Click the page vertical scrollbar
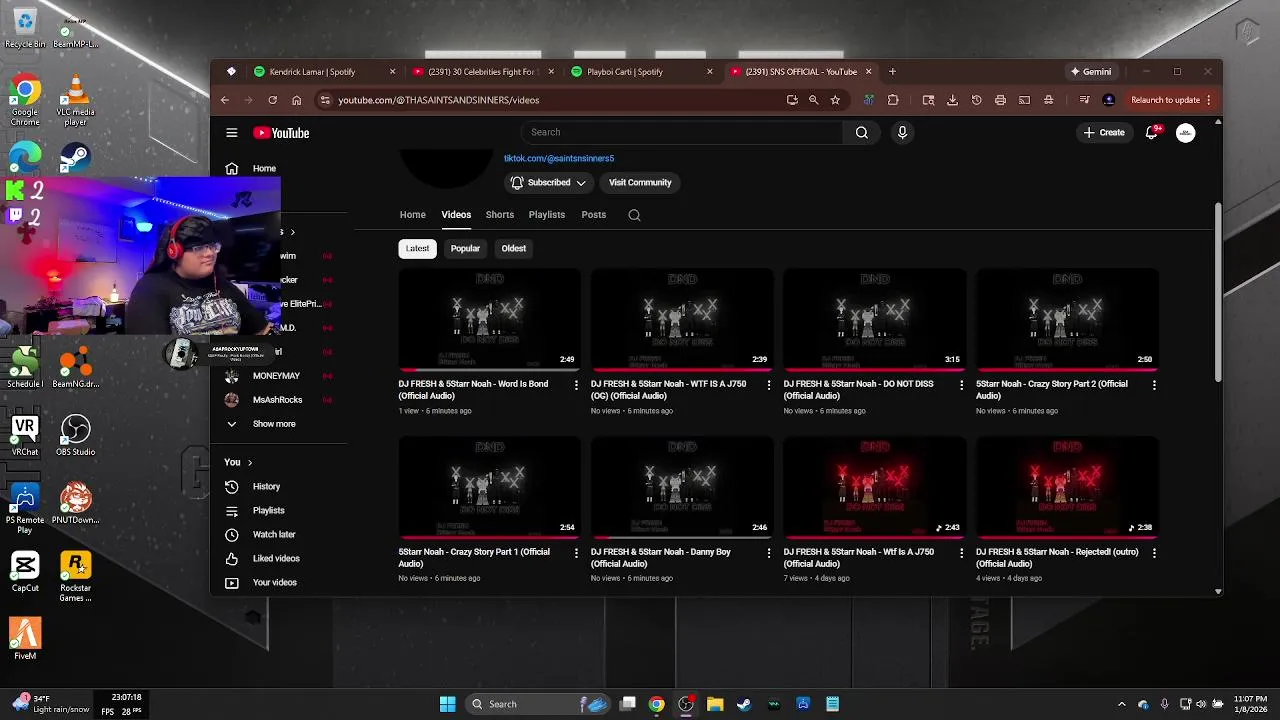 (1217, 292)
